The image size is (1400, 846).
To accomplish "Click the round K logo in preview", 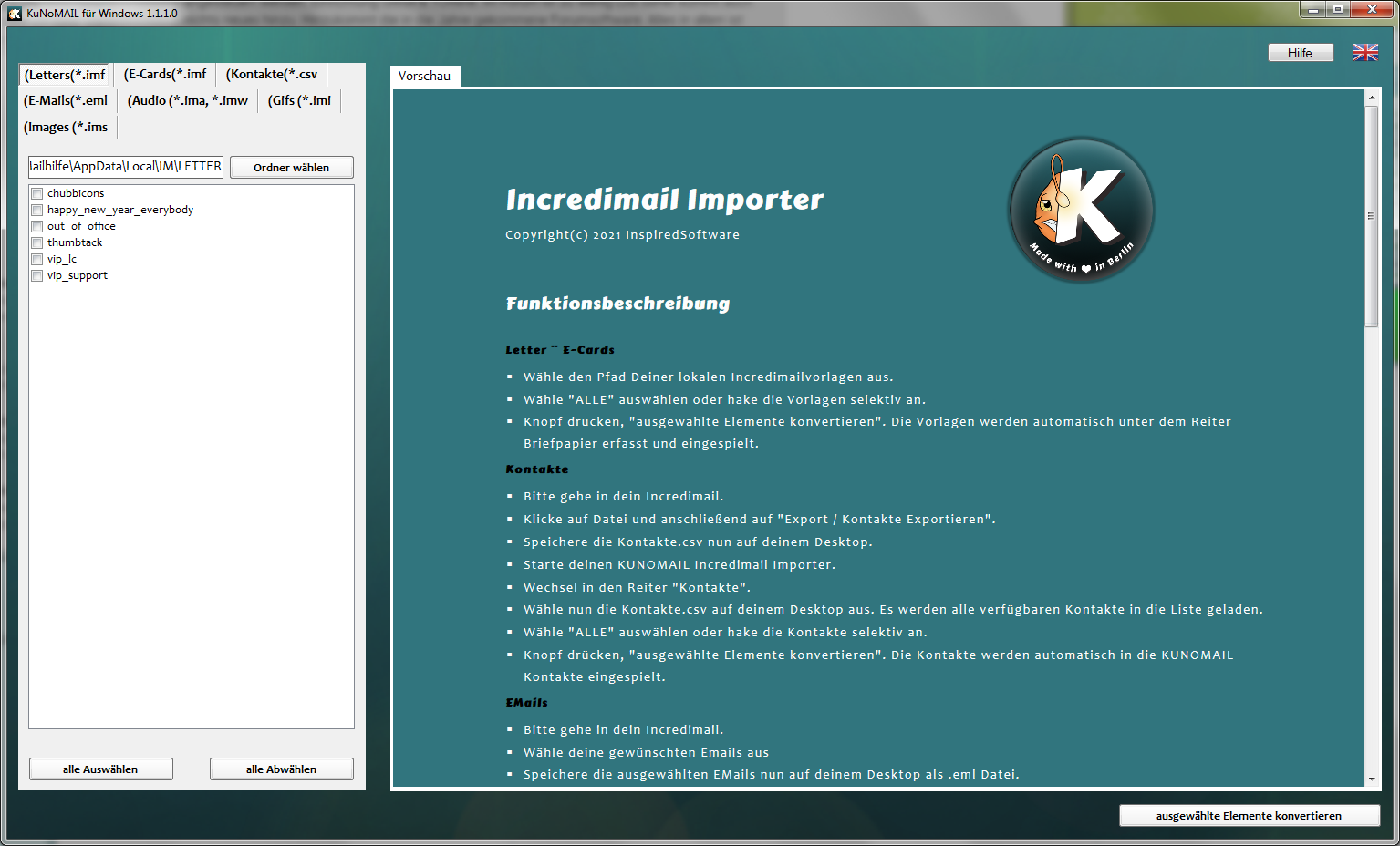I will coord(1081,210).
